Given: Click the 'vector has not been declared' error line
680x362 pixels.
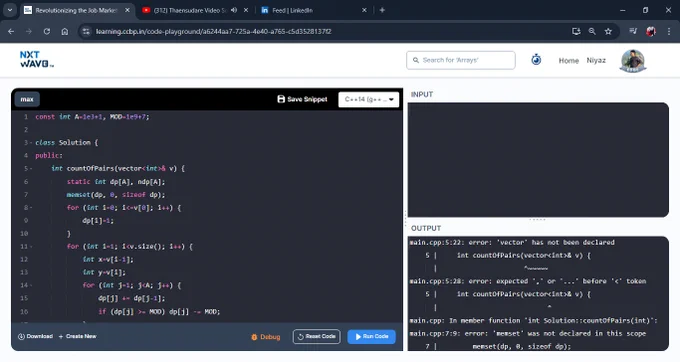Looking at the screenshot, I should tap(512, 242).
